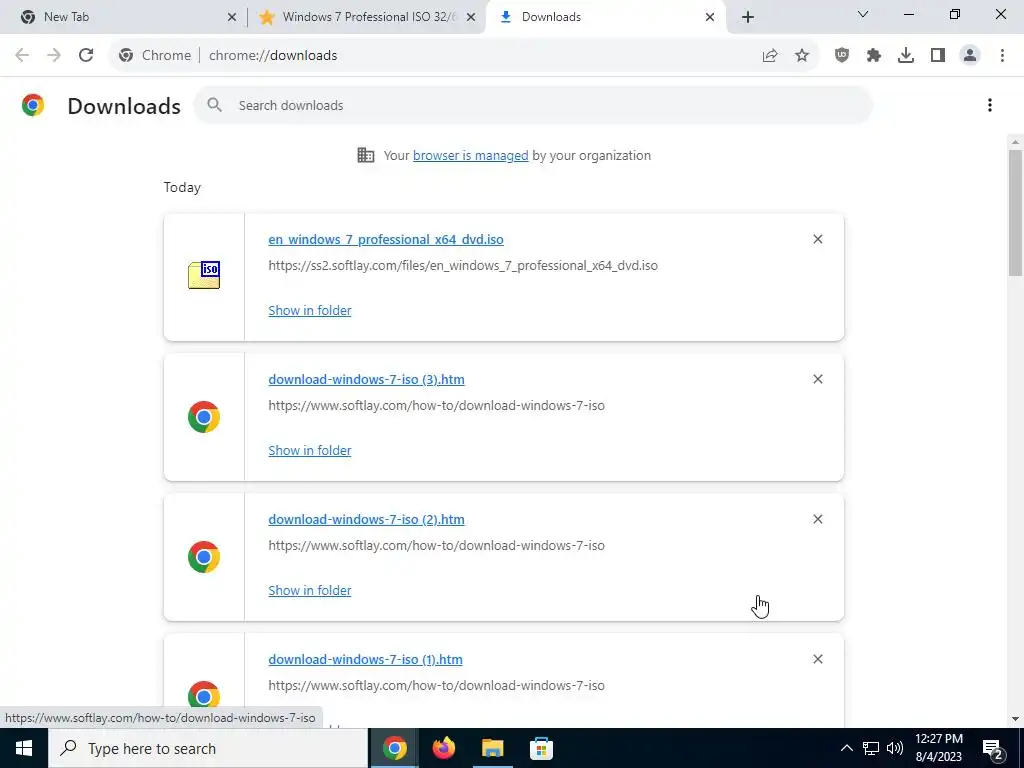Switch to the Windows 7 Professional ISO tab
Screen dimensions: 1024x768
click(367, 17)
